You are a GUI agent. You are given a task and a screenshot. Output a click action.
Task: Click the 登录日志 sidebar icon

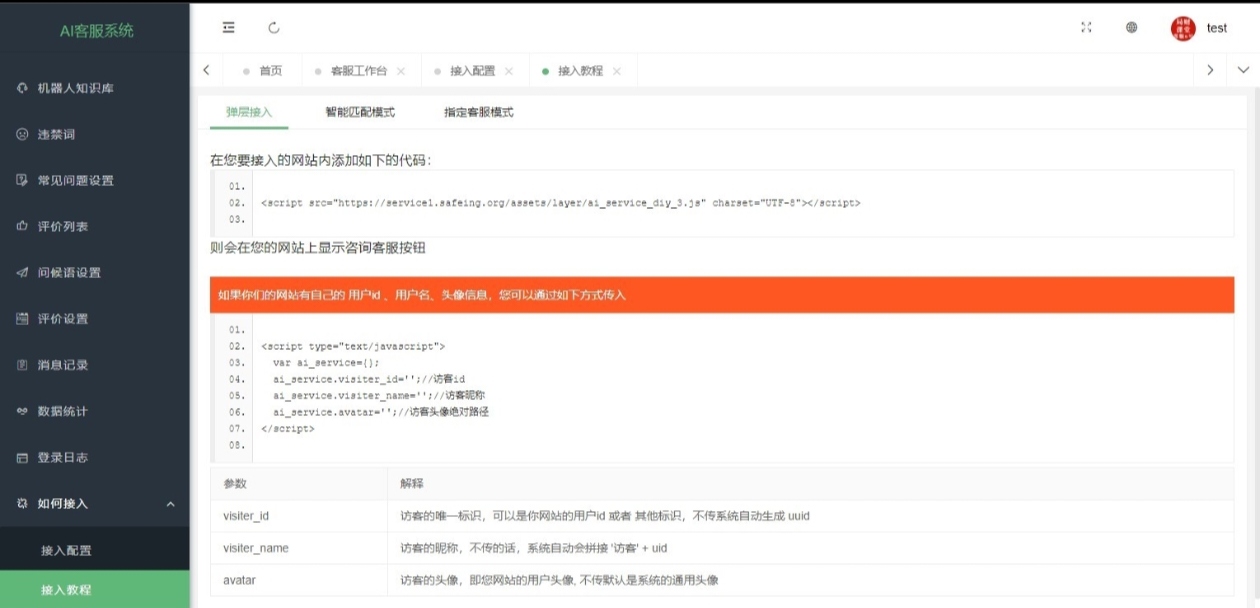point(22,457)
